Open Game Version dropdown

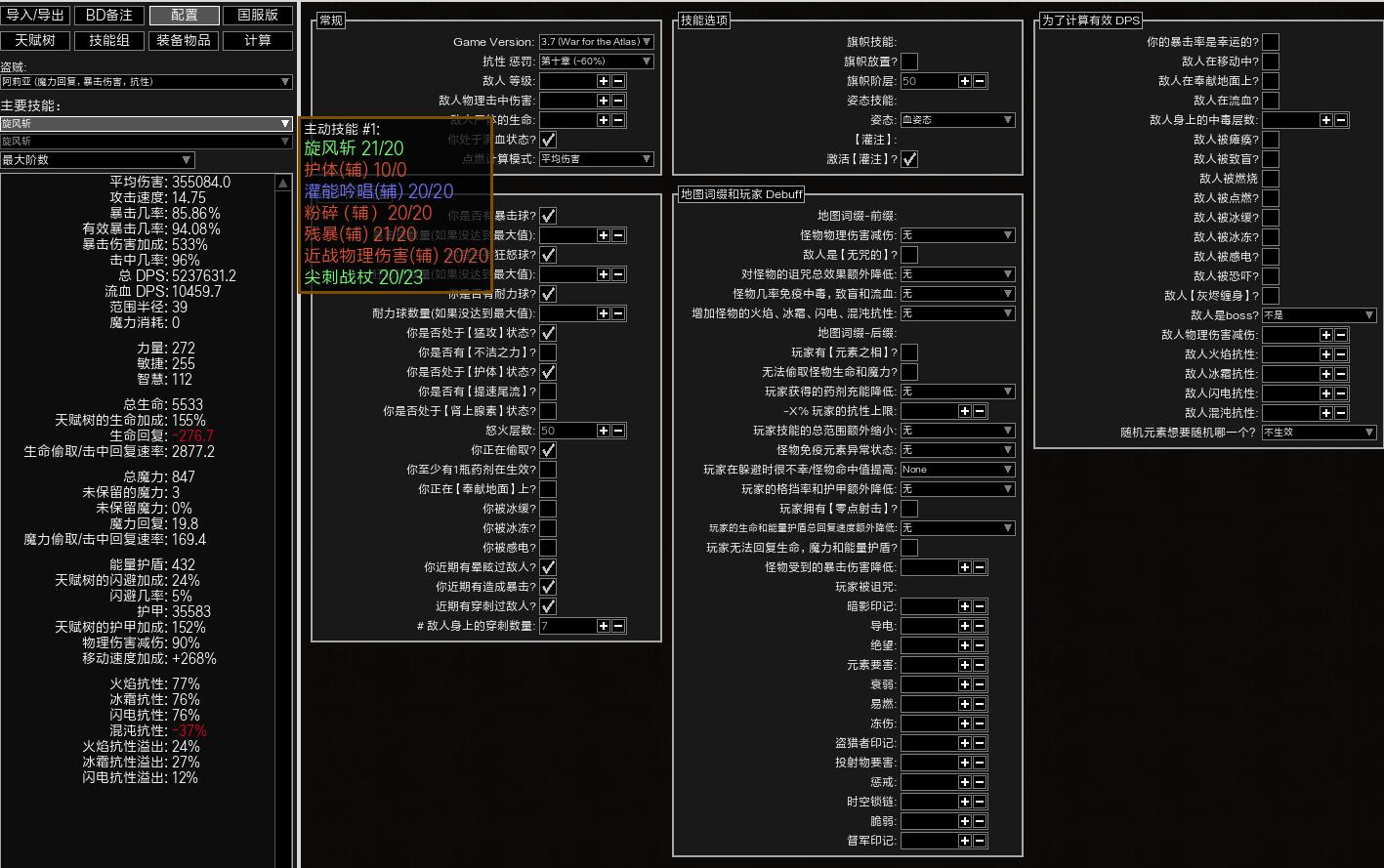[596, 42]
